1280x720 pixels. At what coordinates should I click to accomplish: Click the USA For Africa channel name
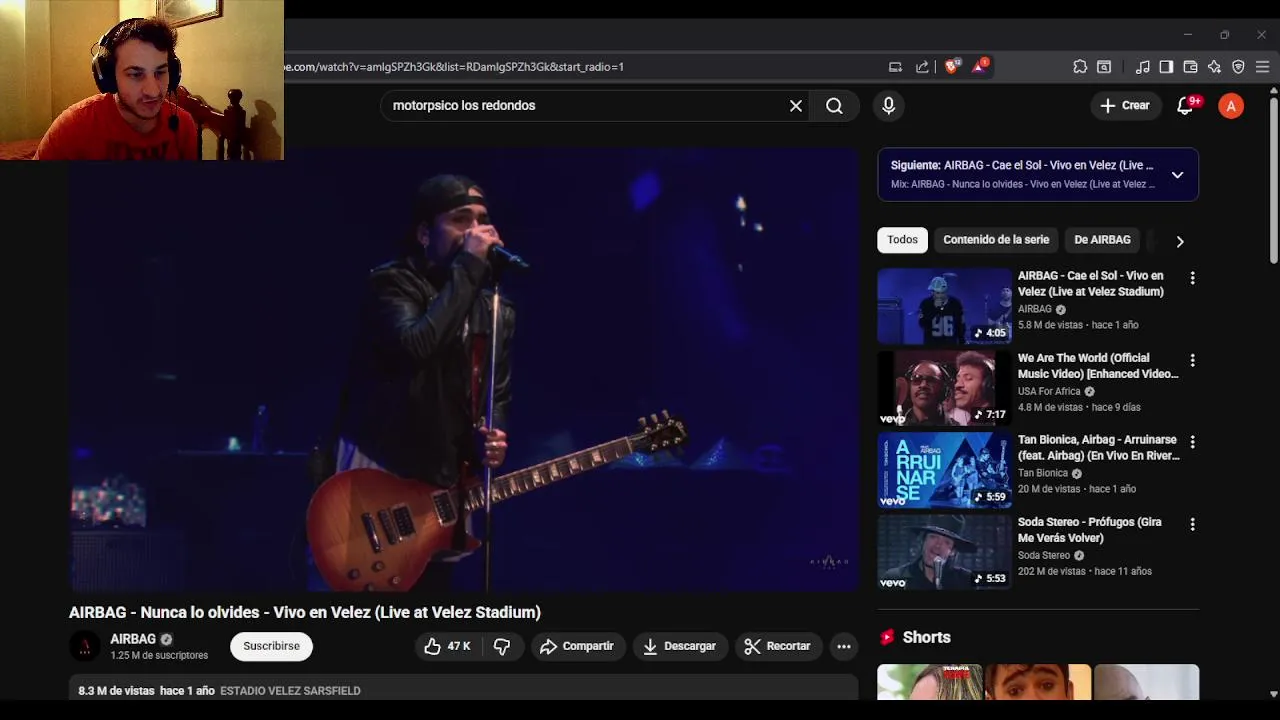tap(1049, 392)
